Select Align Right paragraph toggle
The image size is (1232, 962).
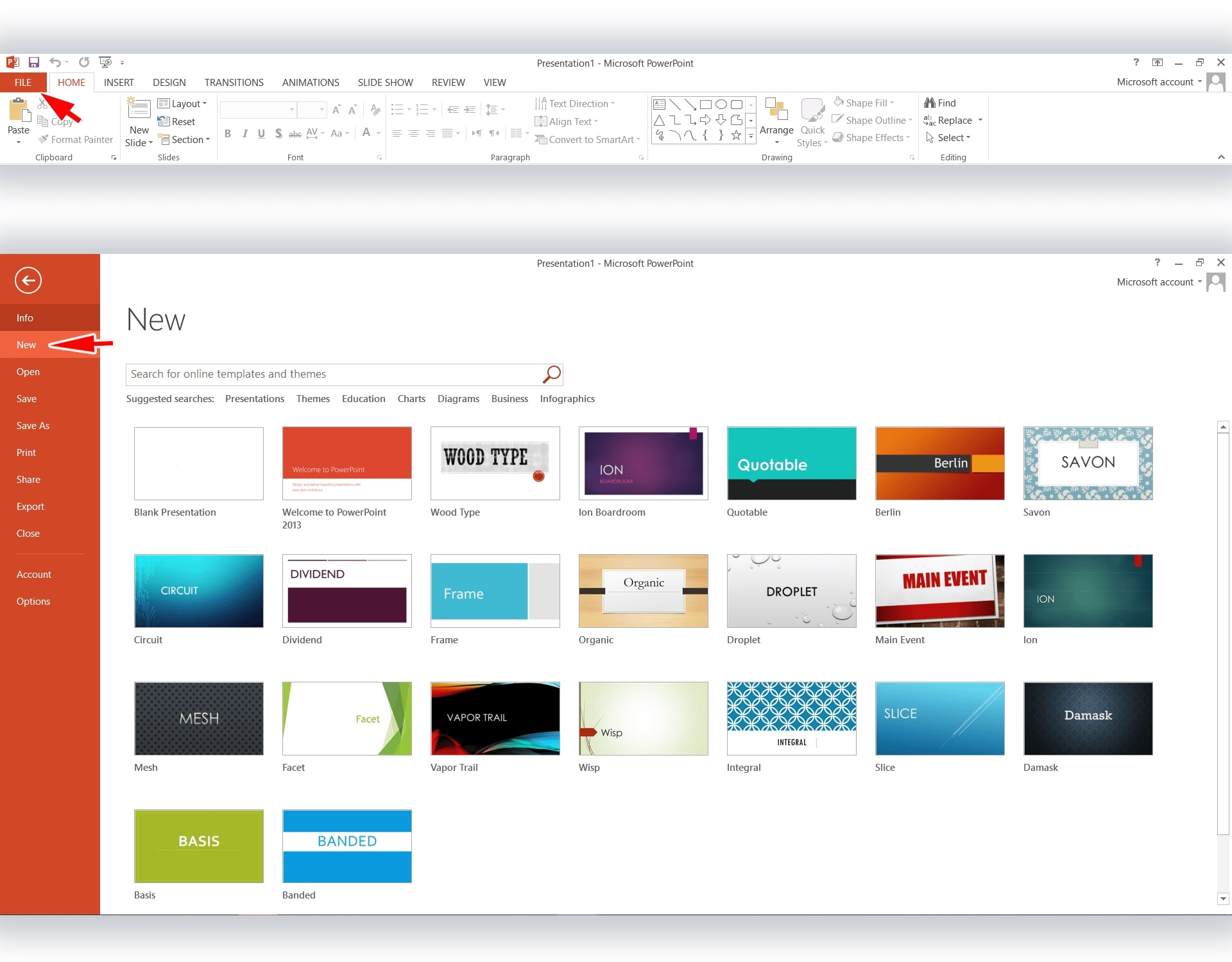tap(431, 133)
